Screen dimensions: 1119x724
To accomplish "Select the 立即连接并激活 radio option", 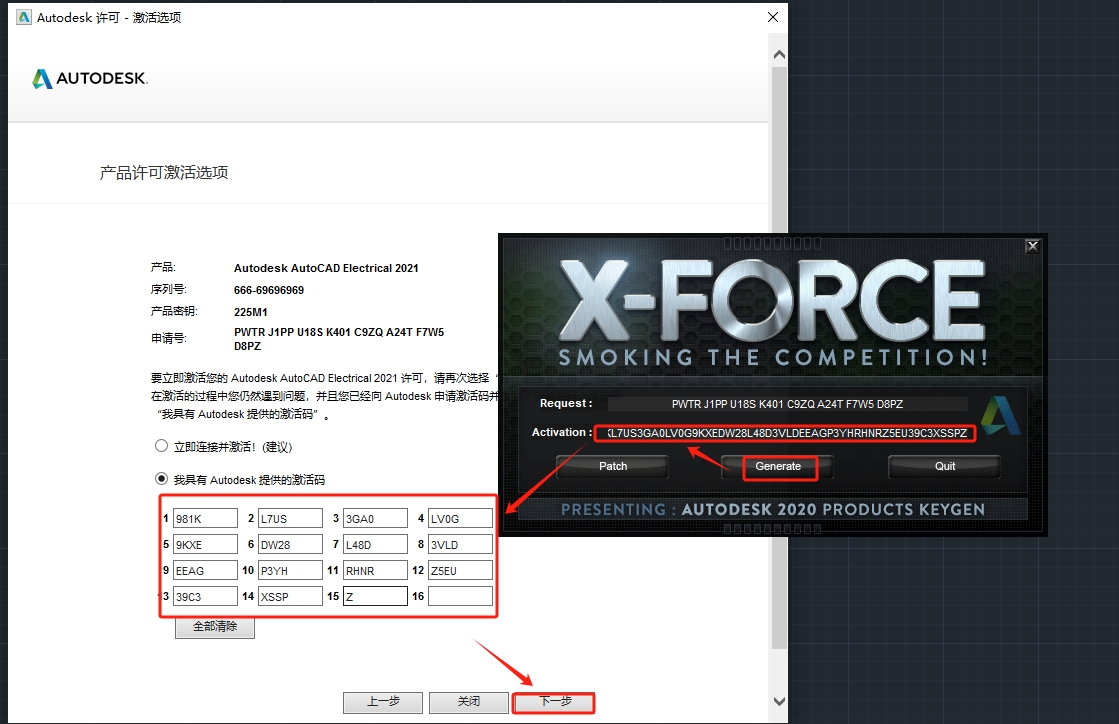I will tap(162, 446).
